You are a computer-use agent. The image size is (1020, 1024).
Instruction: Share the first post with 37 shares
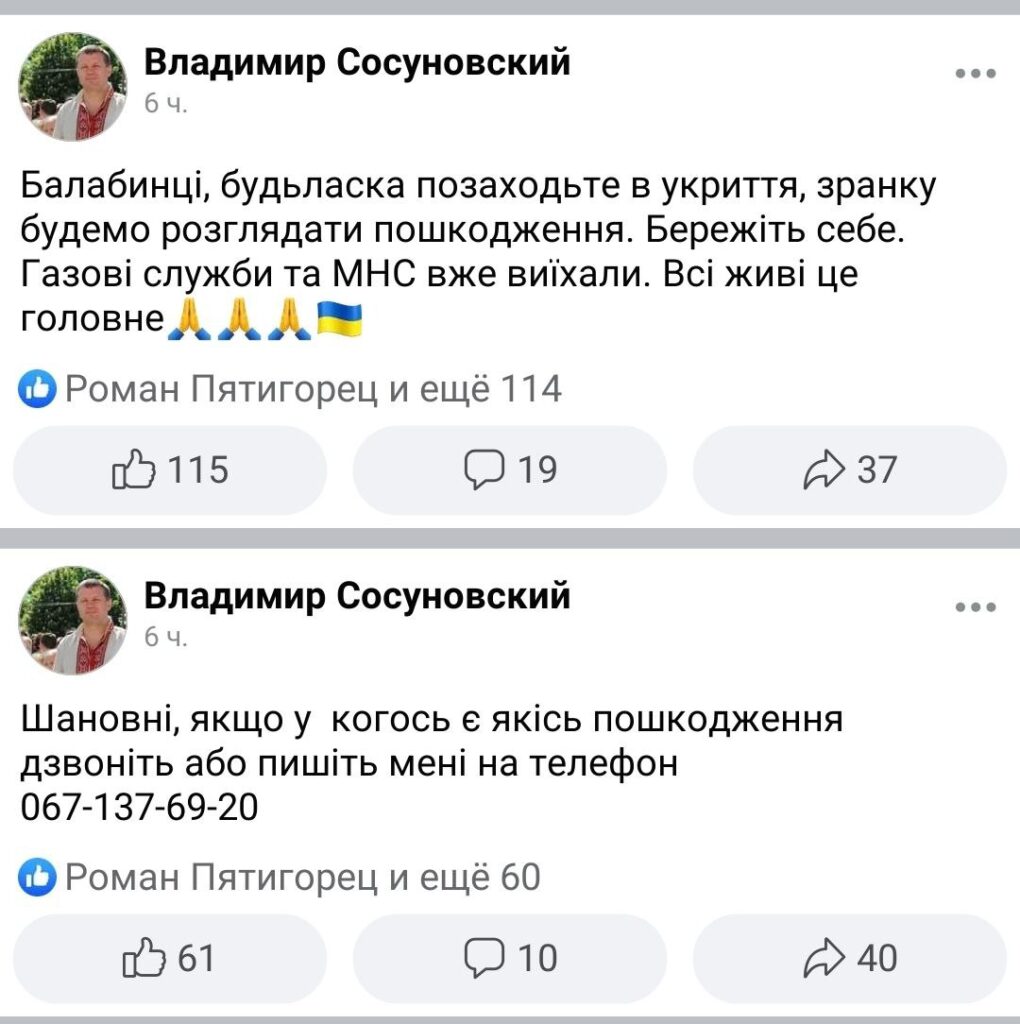point(850,470)
